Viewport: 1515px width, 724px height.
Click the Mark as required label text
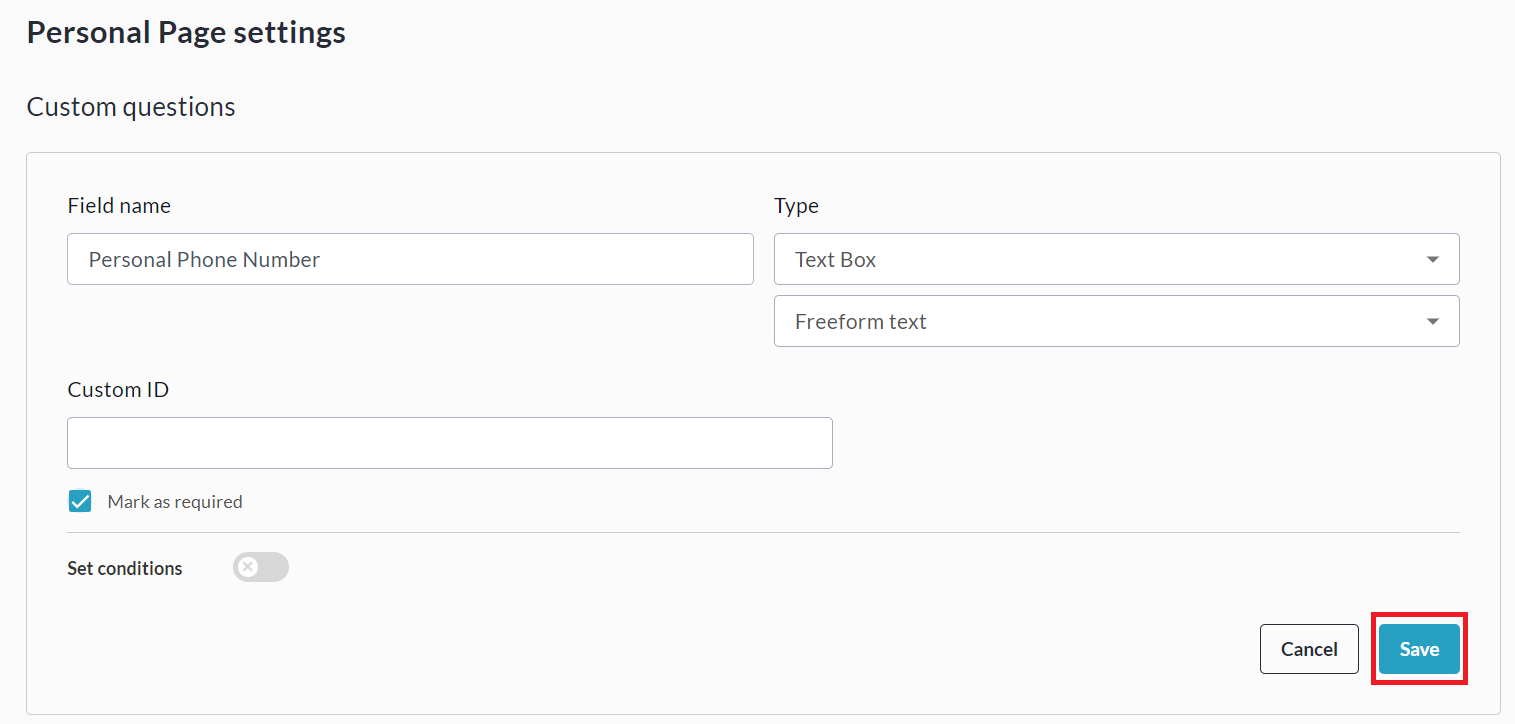pyautogui.click(x=175, y=502)
